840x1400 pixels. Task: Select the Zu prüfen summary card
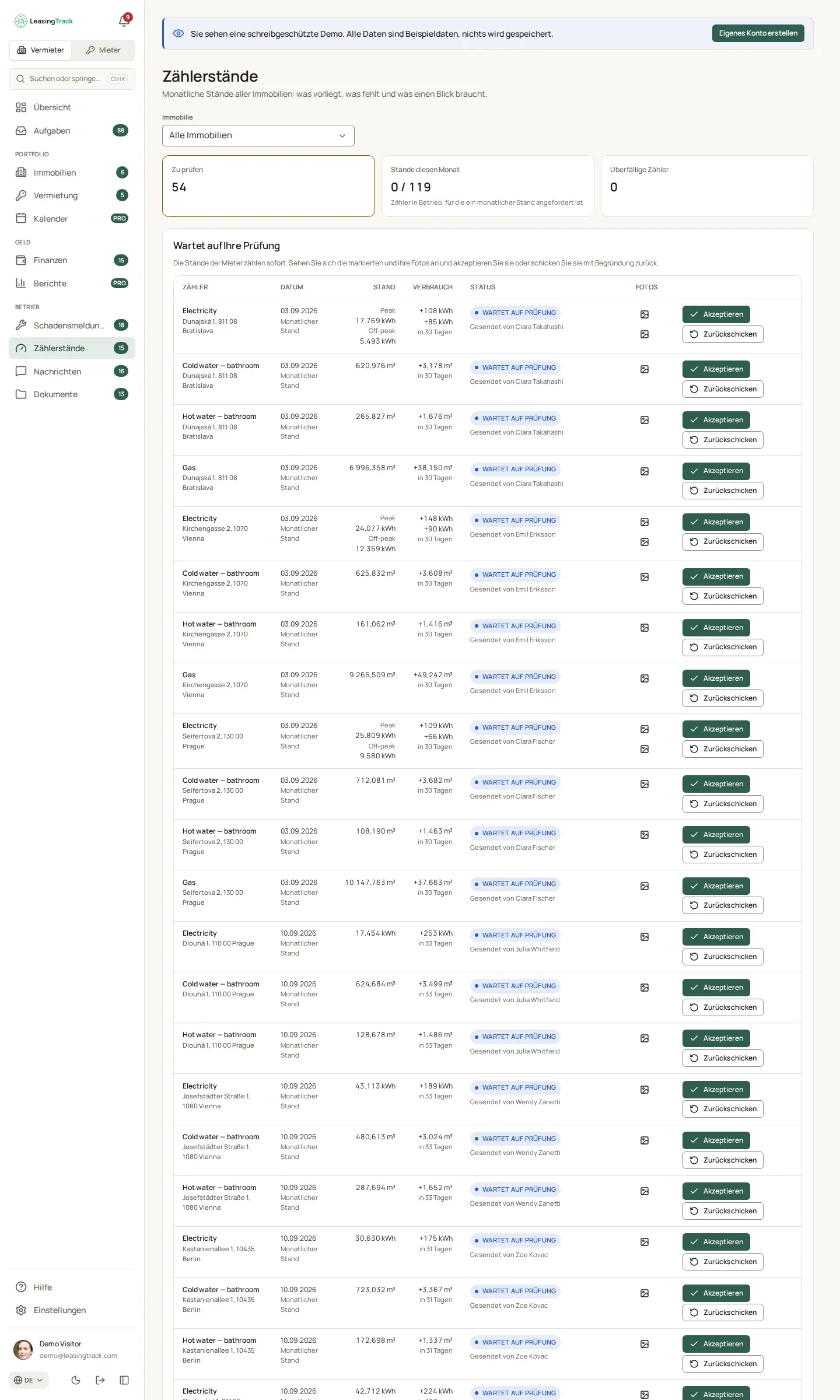click(268, 186)
